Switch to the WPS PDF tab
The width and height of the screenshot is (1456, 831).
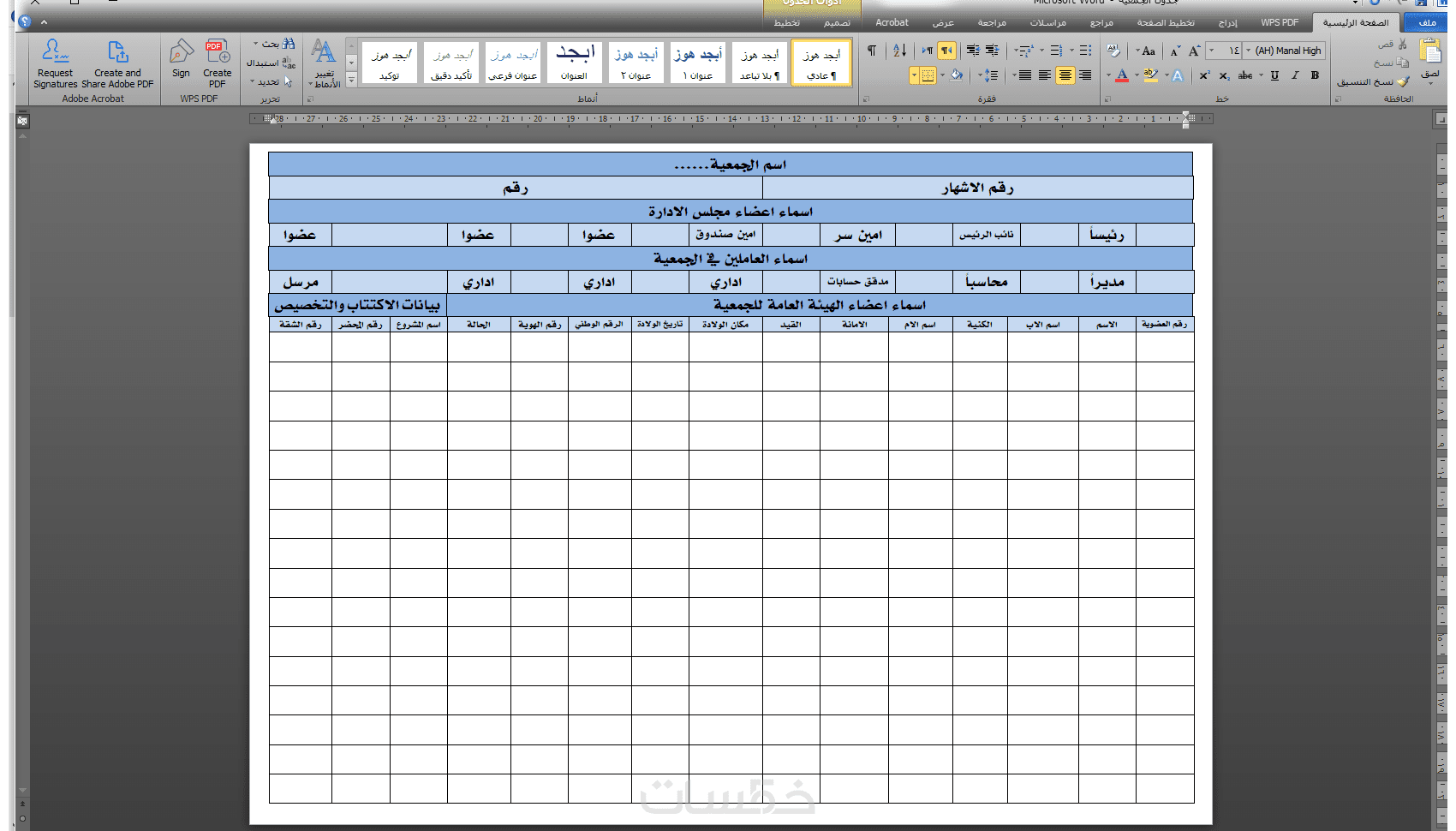pyautogui.click(x=1280, y=23)
